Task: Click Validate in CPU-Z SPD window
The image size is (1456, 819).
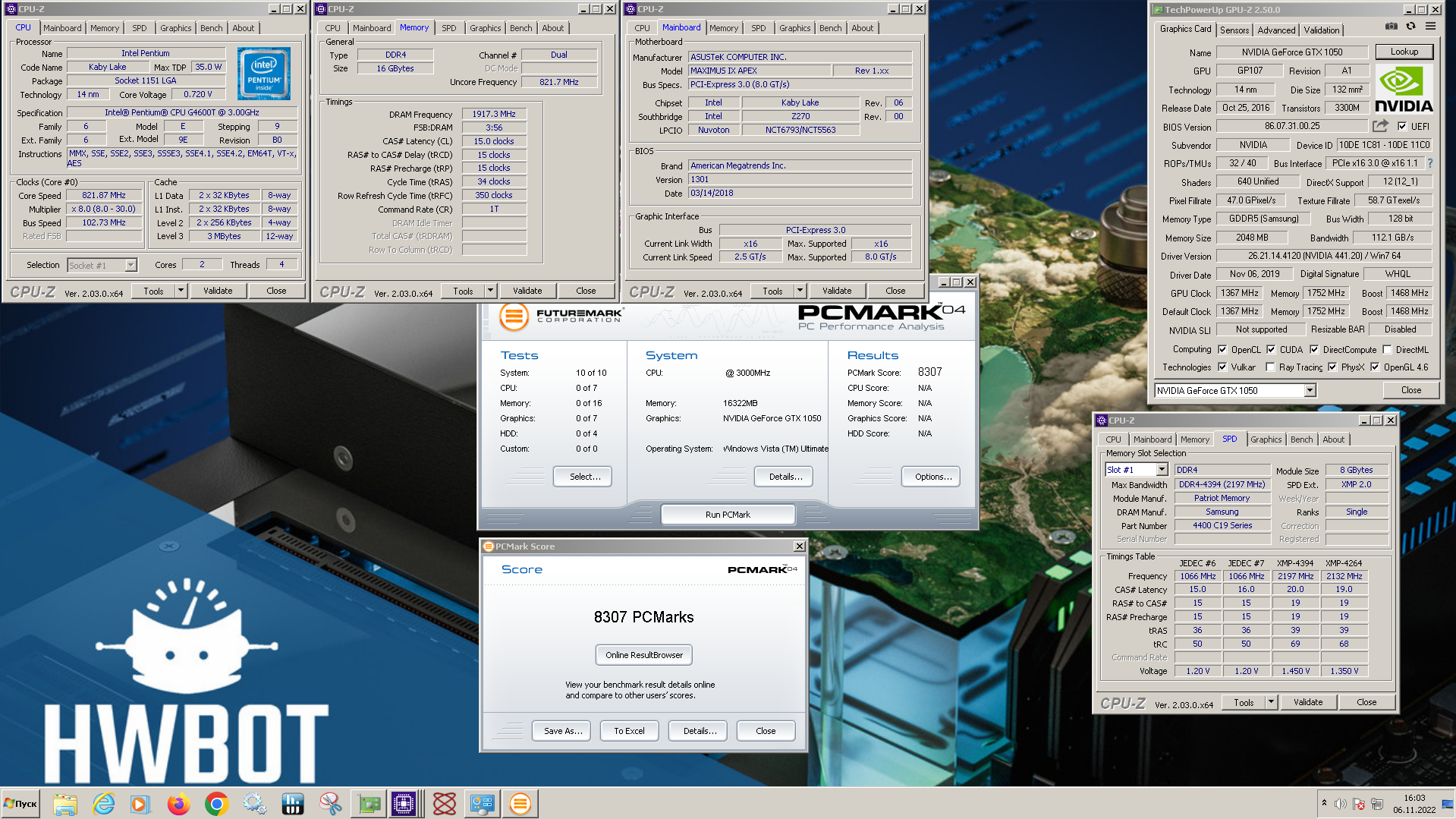Action: click(1308, 702)
